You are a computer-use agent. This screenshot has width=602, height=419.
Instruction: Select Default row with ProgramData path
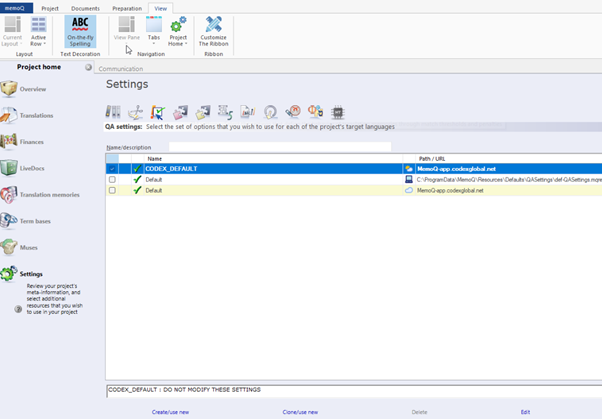point(354,179)
